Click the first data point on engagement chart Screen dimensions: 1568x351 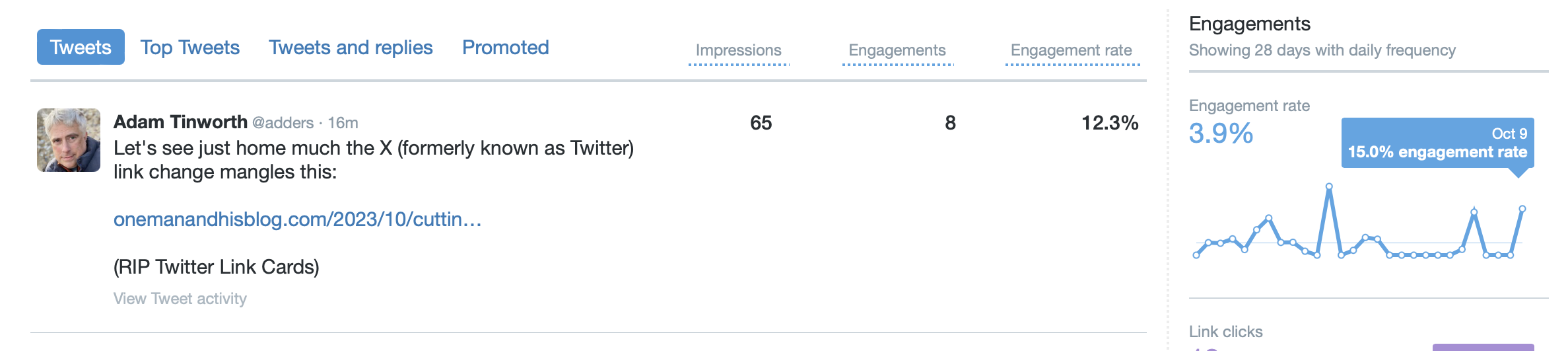click(x=1196, y=255)
